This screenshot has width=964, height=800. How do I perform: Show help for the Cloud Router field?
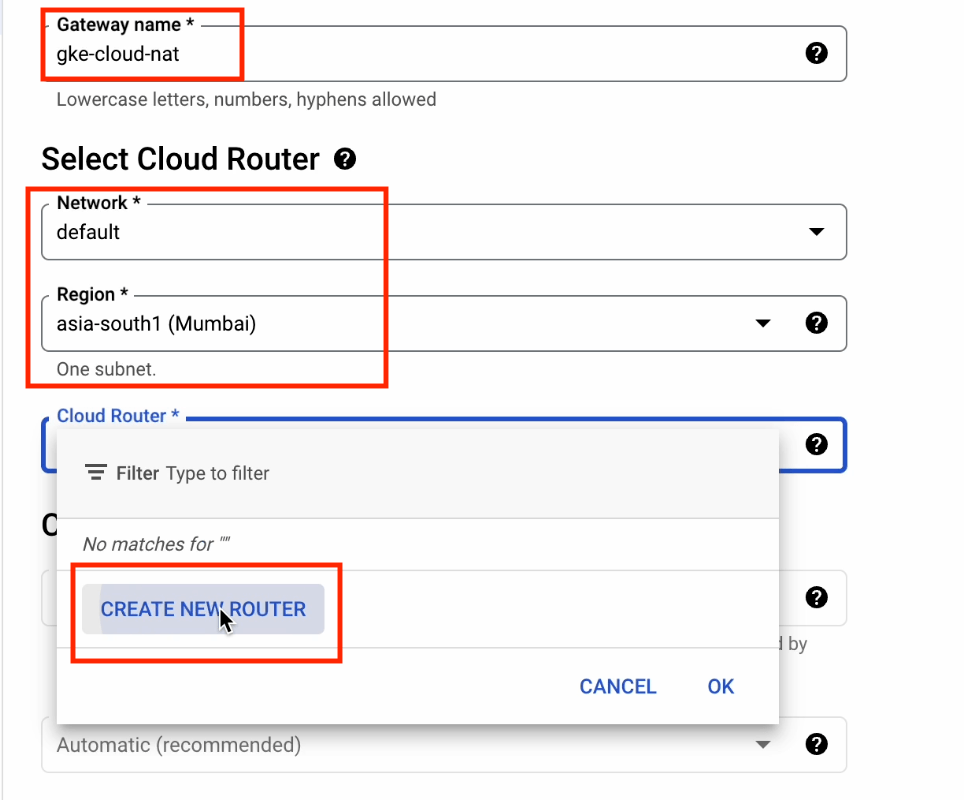(x=816, y=444)
